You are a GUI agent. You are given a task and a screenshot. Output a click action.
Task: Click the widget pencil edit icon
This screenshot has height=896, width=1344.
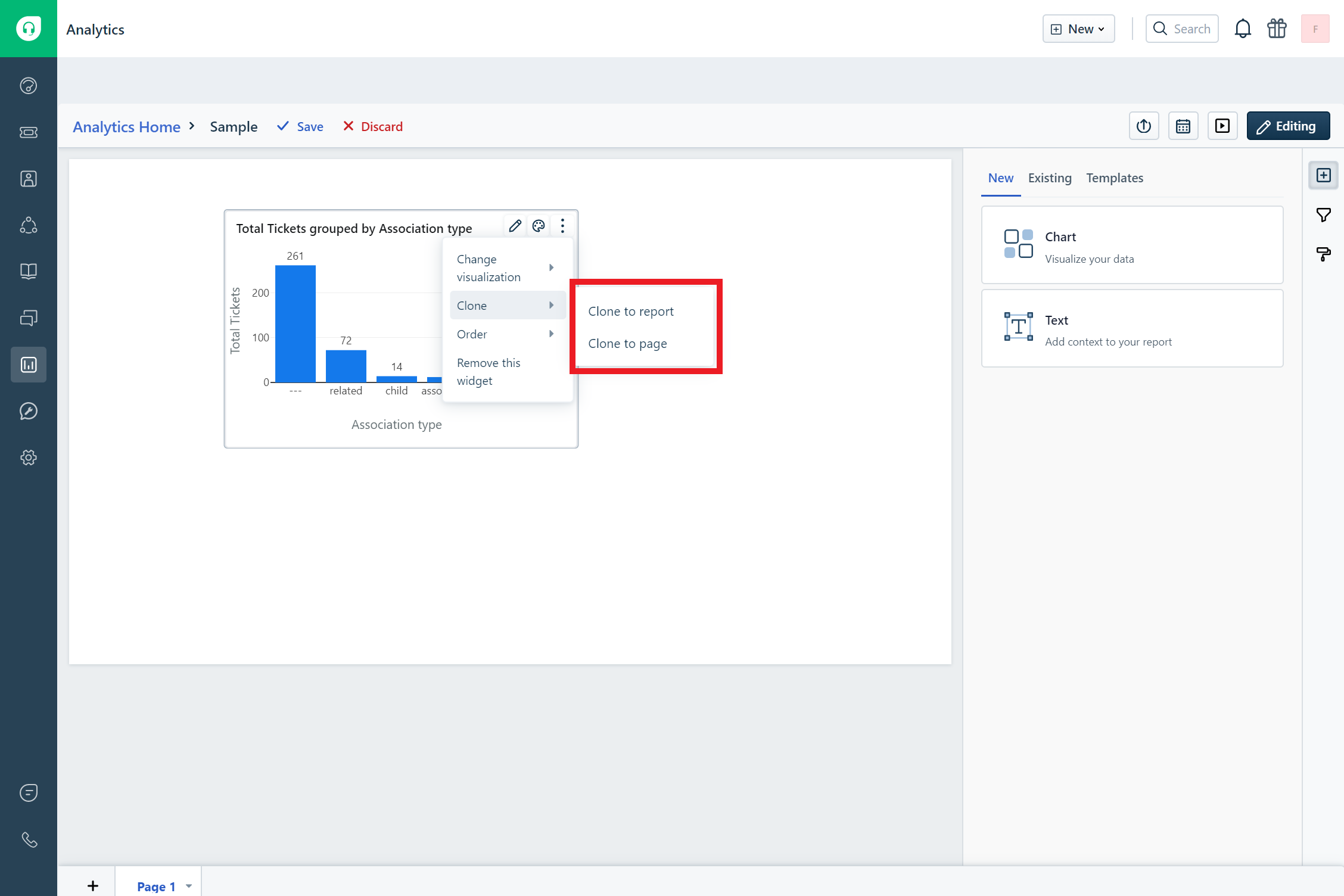515,226
